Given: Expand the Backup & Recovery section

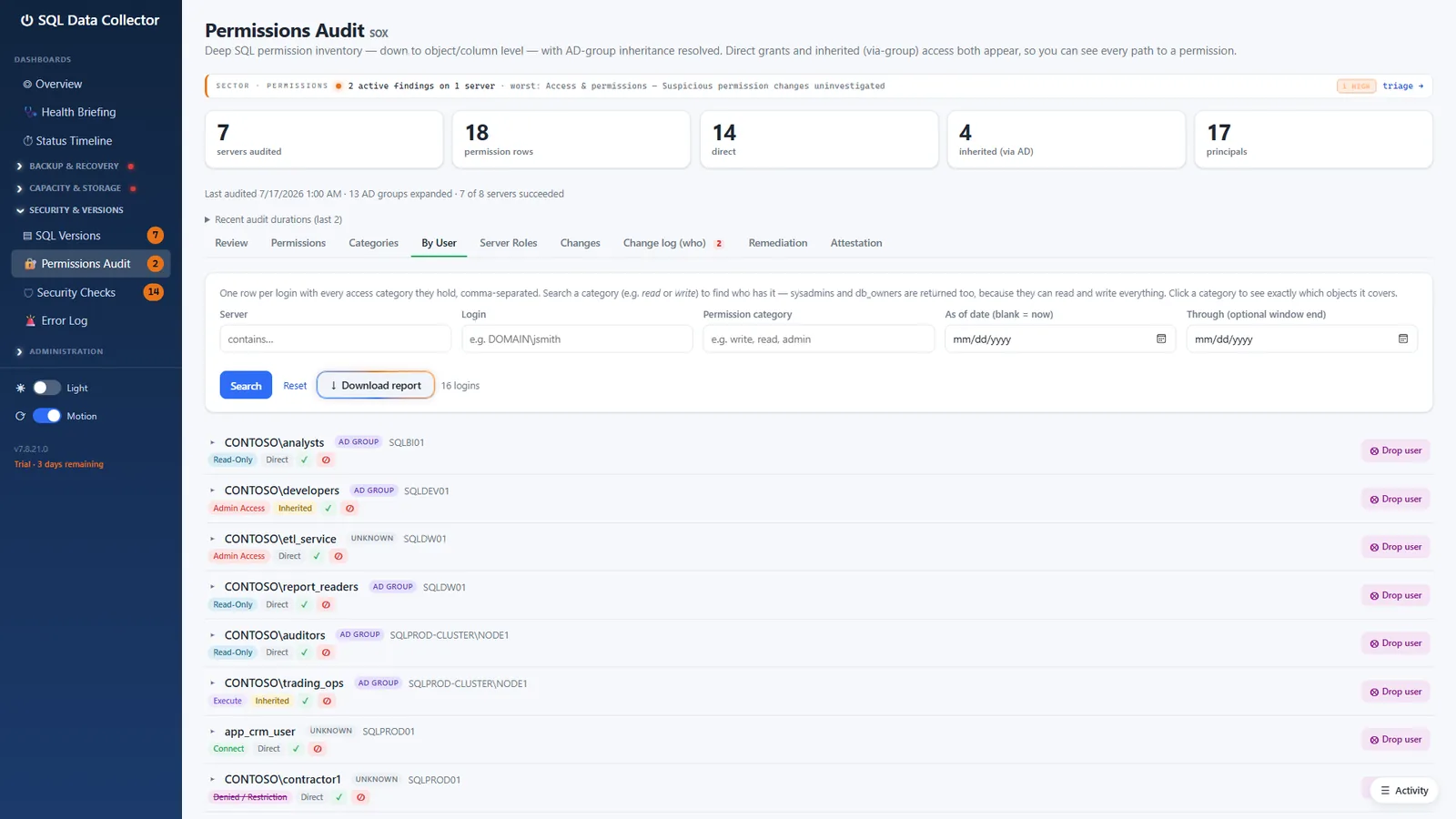Looking at the screenshot, I should (x=75, y=167).
